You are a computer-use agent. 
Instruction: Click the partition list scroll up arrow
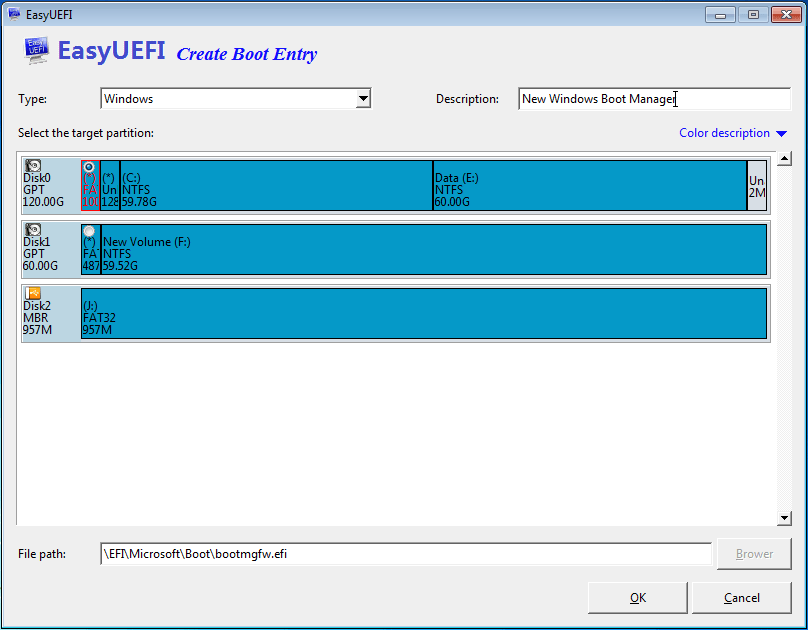point(784,158)
